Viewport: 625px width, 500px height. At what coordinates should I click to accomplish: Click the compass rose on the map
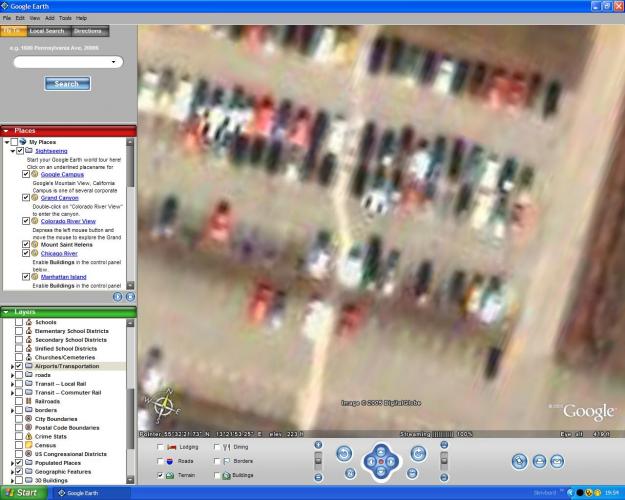coord(163,405)
